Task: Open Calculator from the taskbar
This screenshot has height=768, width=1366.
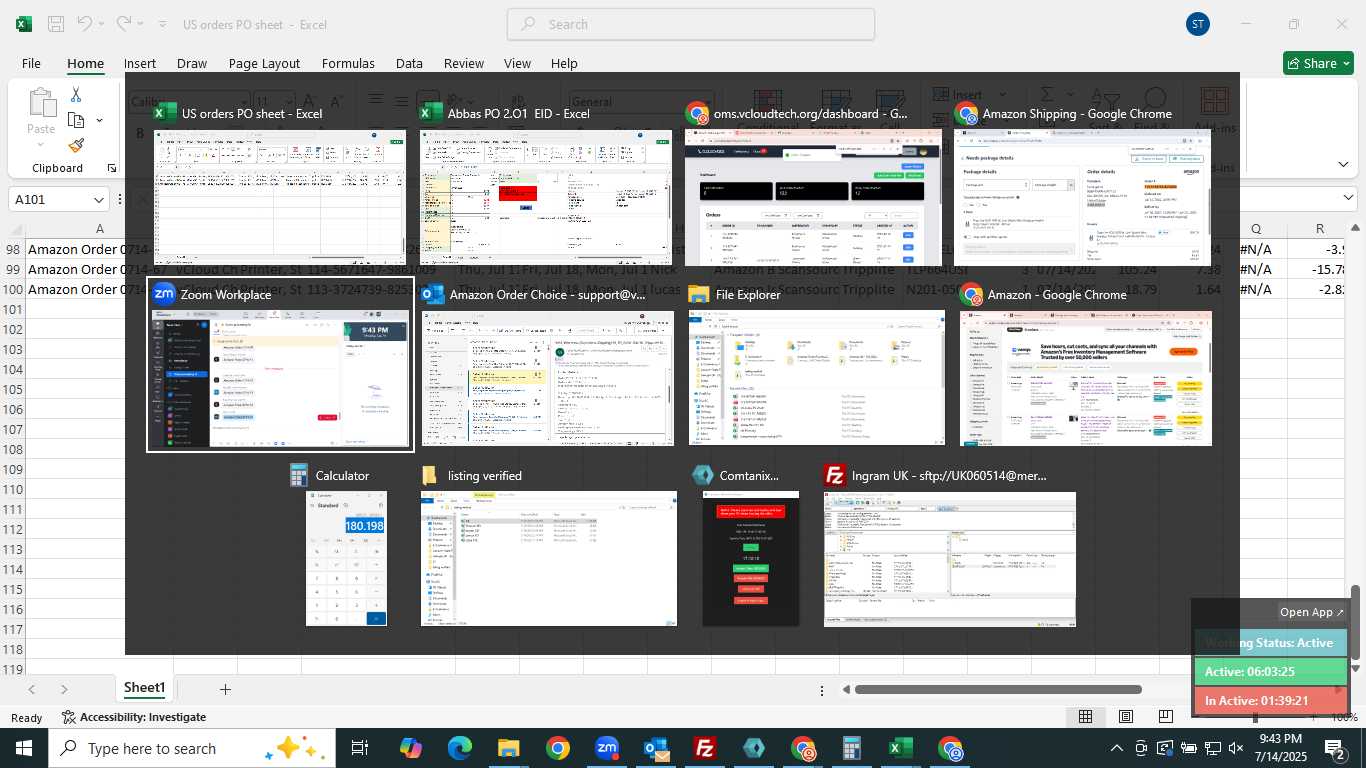Action: (x=852, y=748)
